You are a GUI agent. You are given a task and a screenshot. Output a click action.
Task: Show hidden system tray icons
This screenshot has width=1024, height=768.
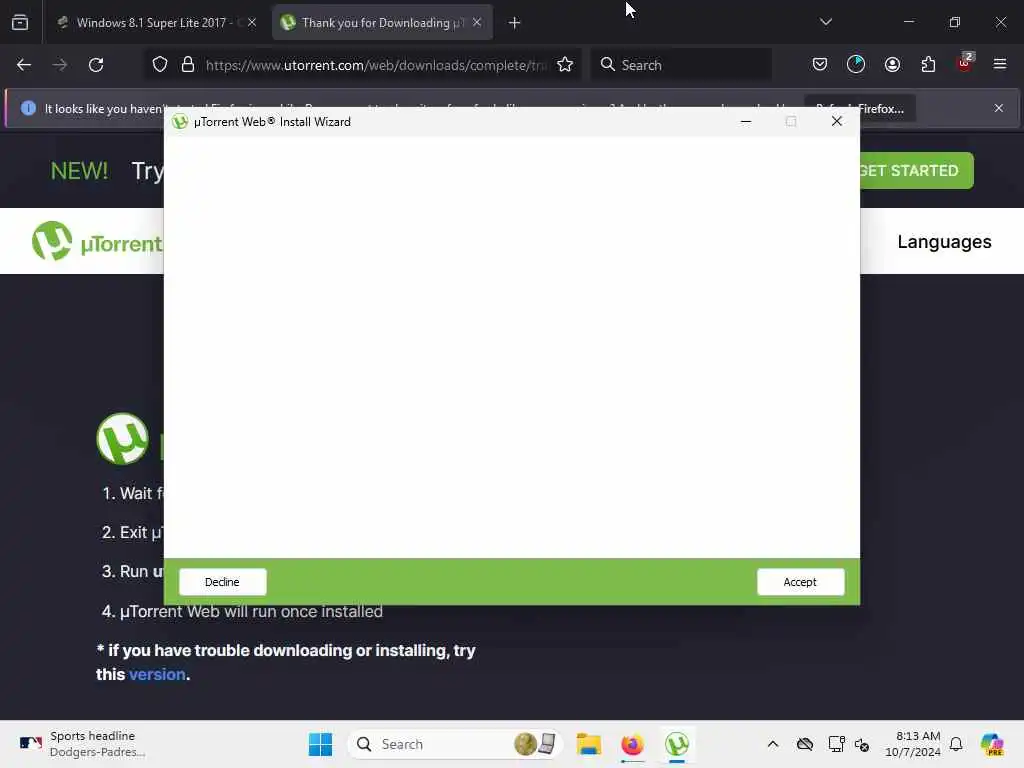click(773, 744)
